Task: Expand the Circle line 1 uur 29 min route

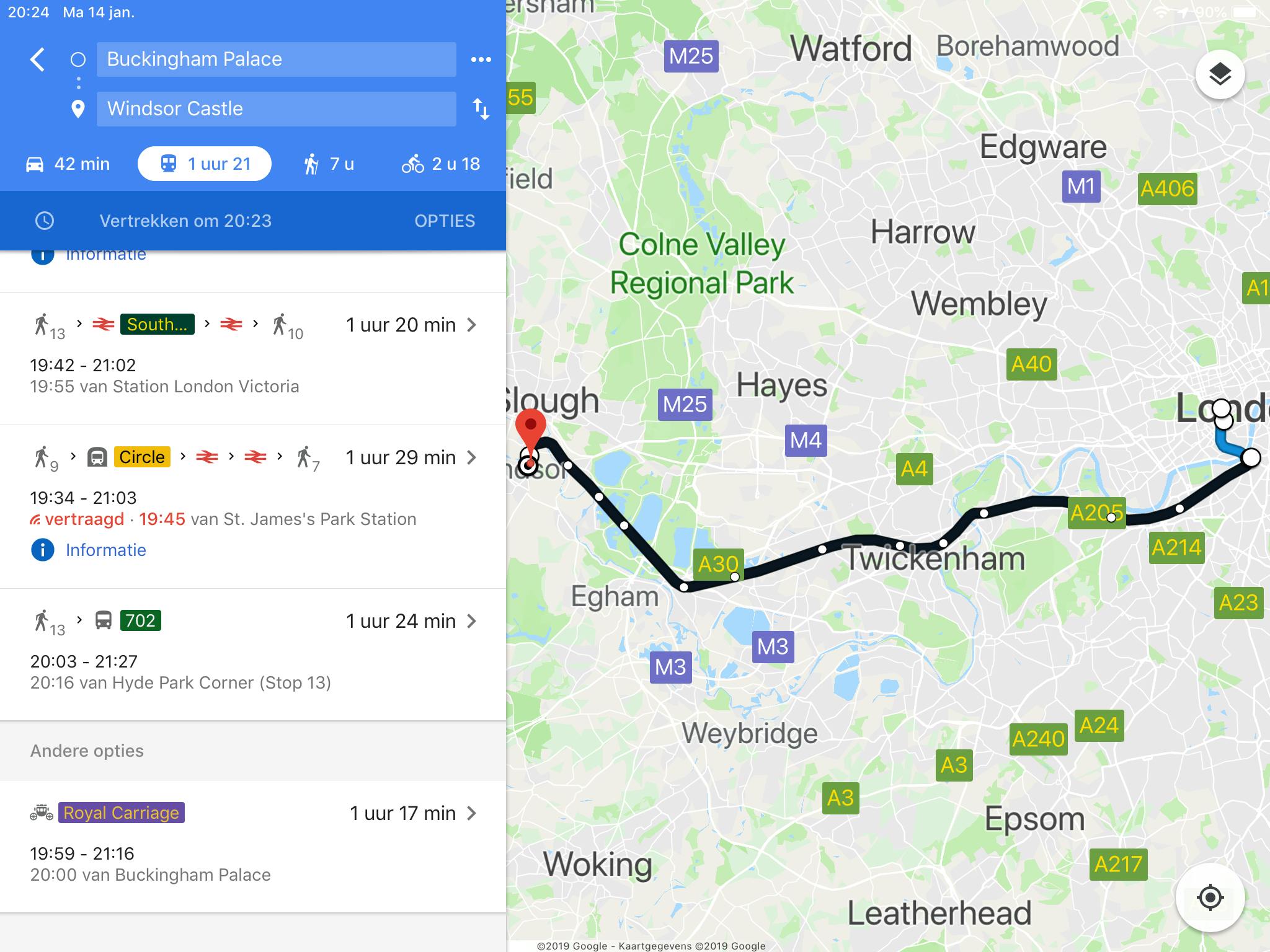Action: (x=472, y=457)
